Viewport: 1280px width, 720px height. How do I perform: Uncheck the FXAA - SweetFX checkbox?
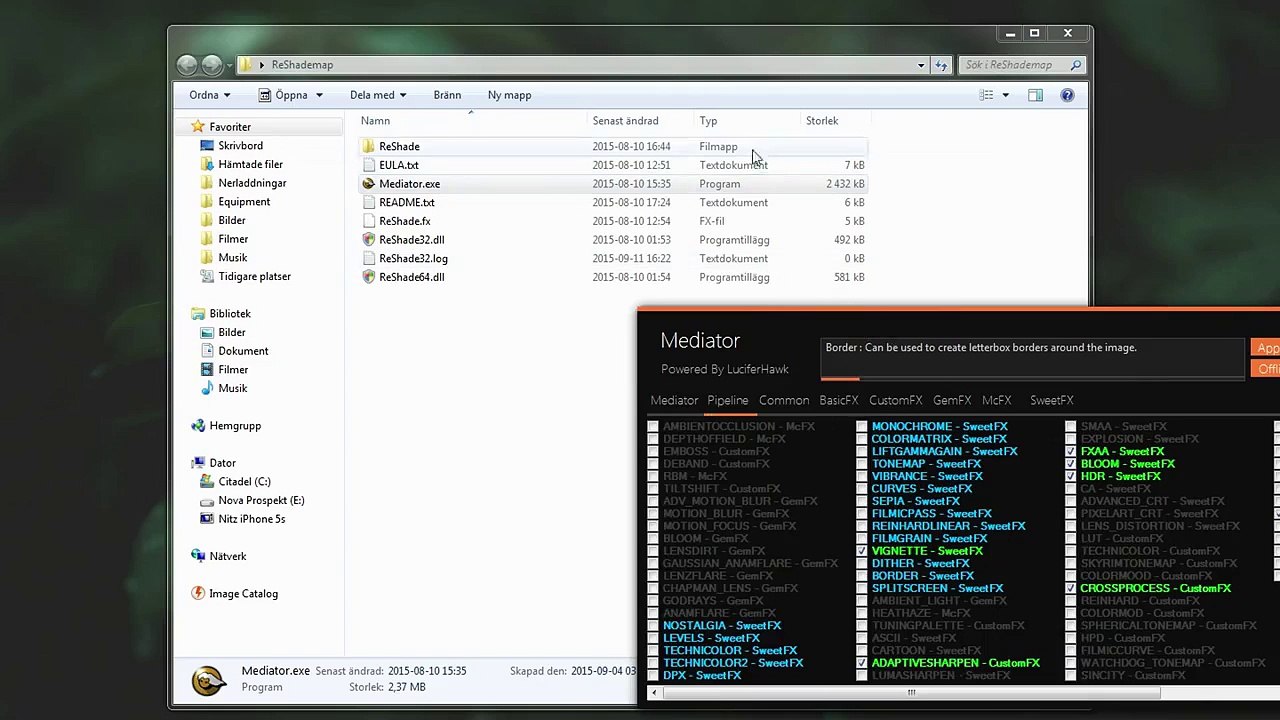[x=1071, y=452]
